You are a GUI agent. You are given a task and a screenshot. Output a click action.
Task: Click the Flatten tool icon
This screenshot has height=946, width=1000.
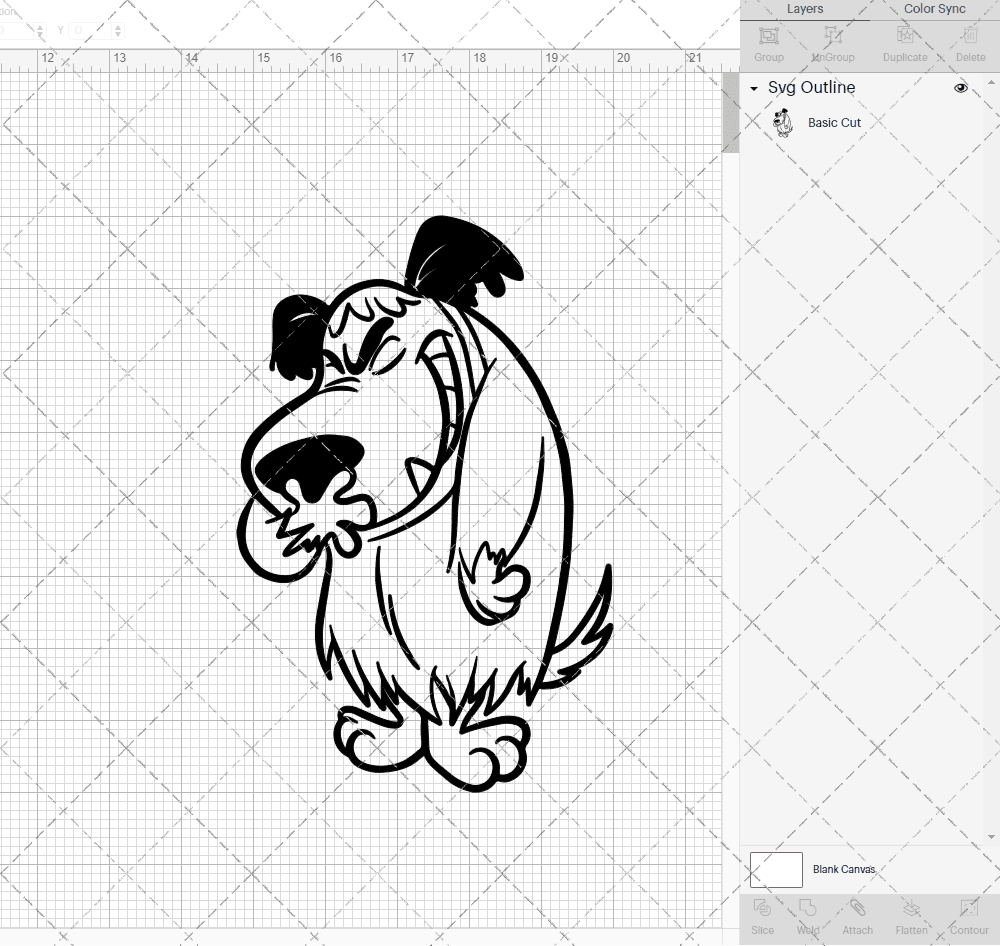point(911,908)
